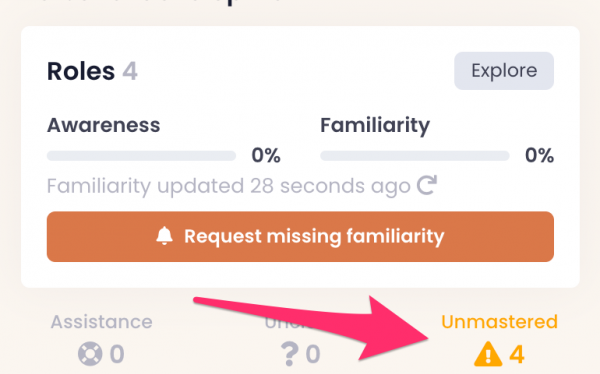Click the gray question mark icon
The image size is (600, 374).
click(x=289, y=354)
